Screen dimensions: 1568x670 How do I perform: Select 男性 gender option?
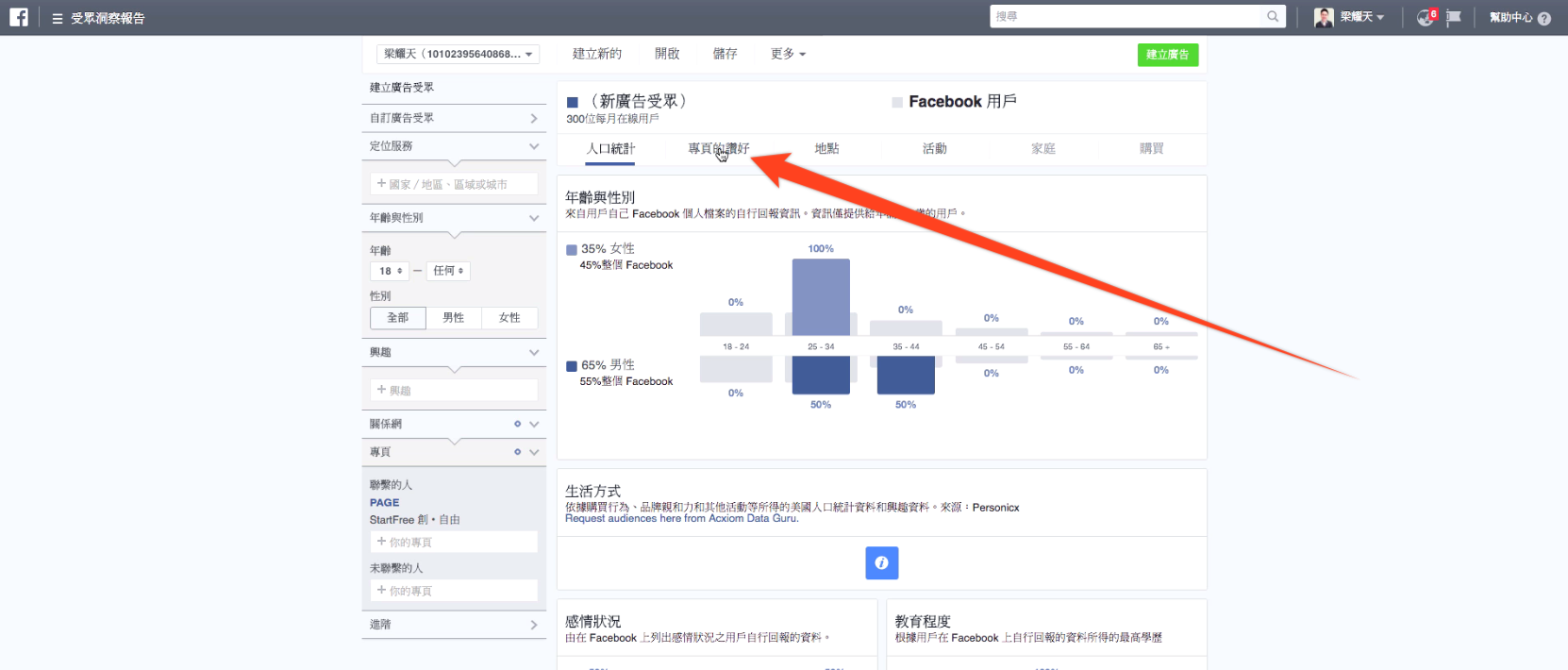454,318
